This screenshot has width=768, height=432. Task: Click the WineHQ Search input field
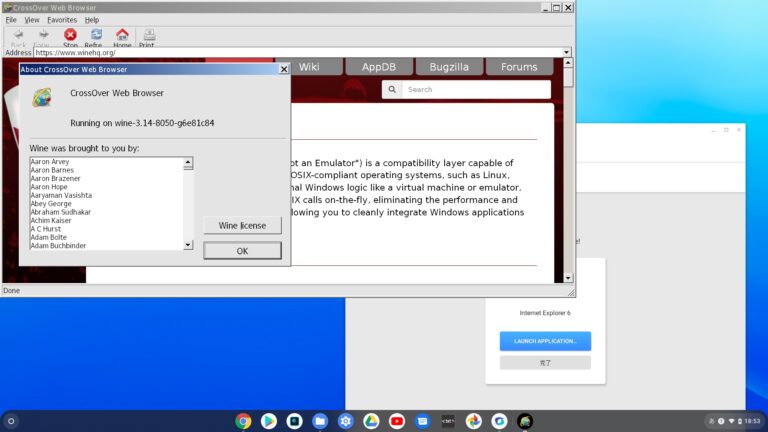[x=476, y=90]
